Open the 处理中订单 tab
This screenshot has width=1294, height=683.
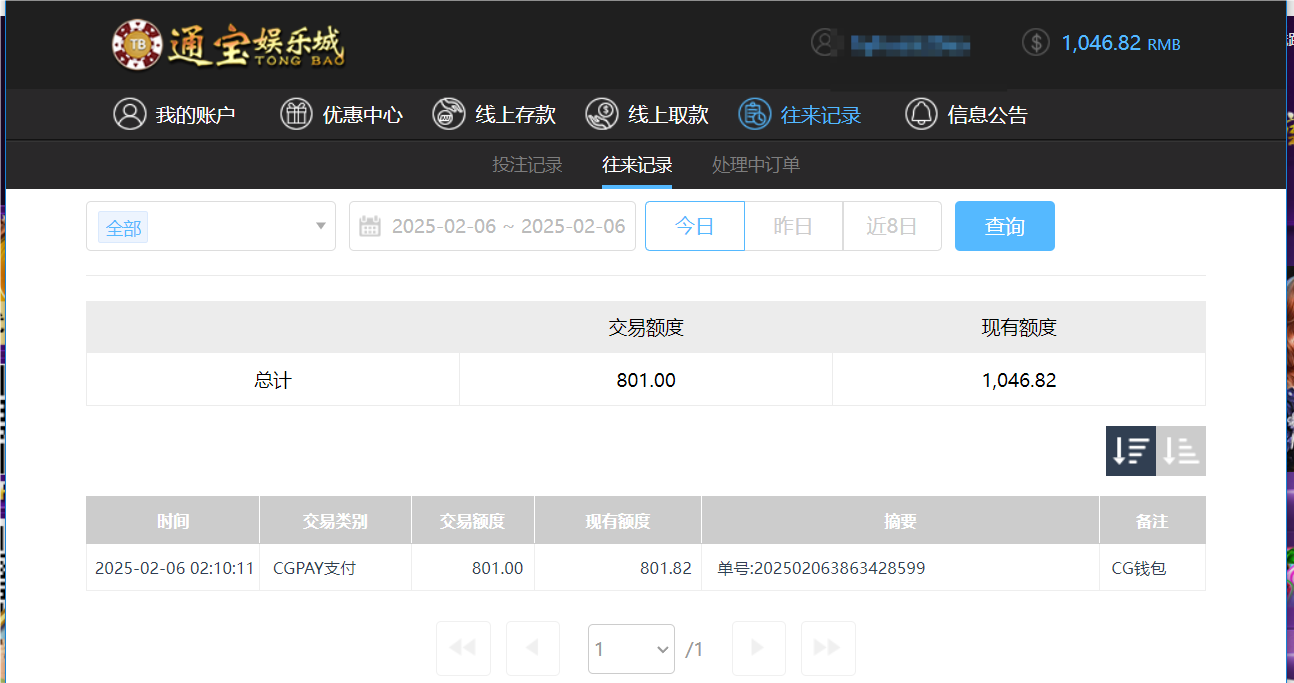(755, 164)
